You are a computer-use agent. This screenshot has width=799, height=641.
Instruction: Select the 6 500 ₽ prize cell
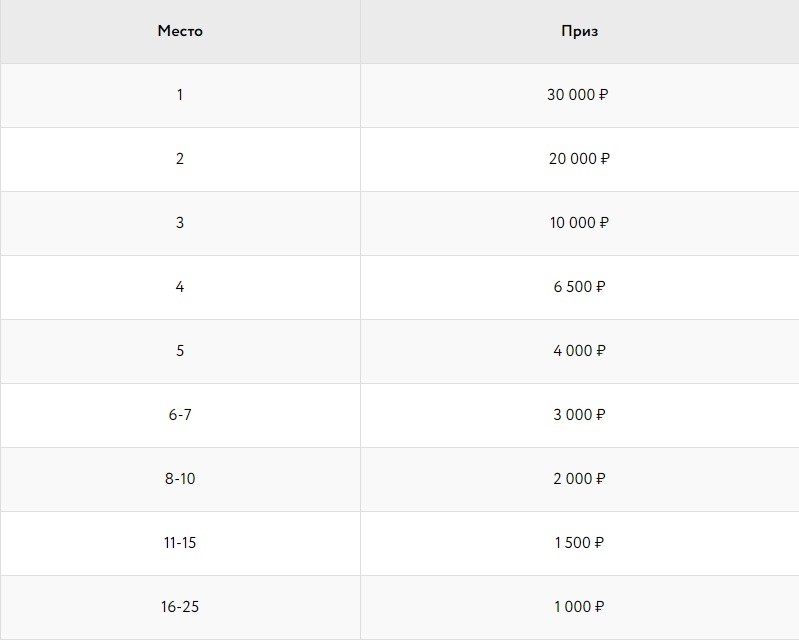[579, 287]
